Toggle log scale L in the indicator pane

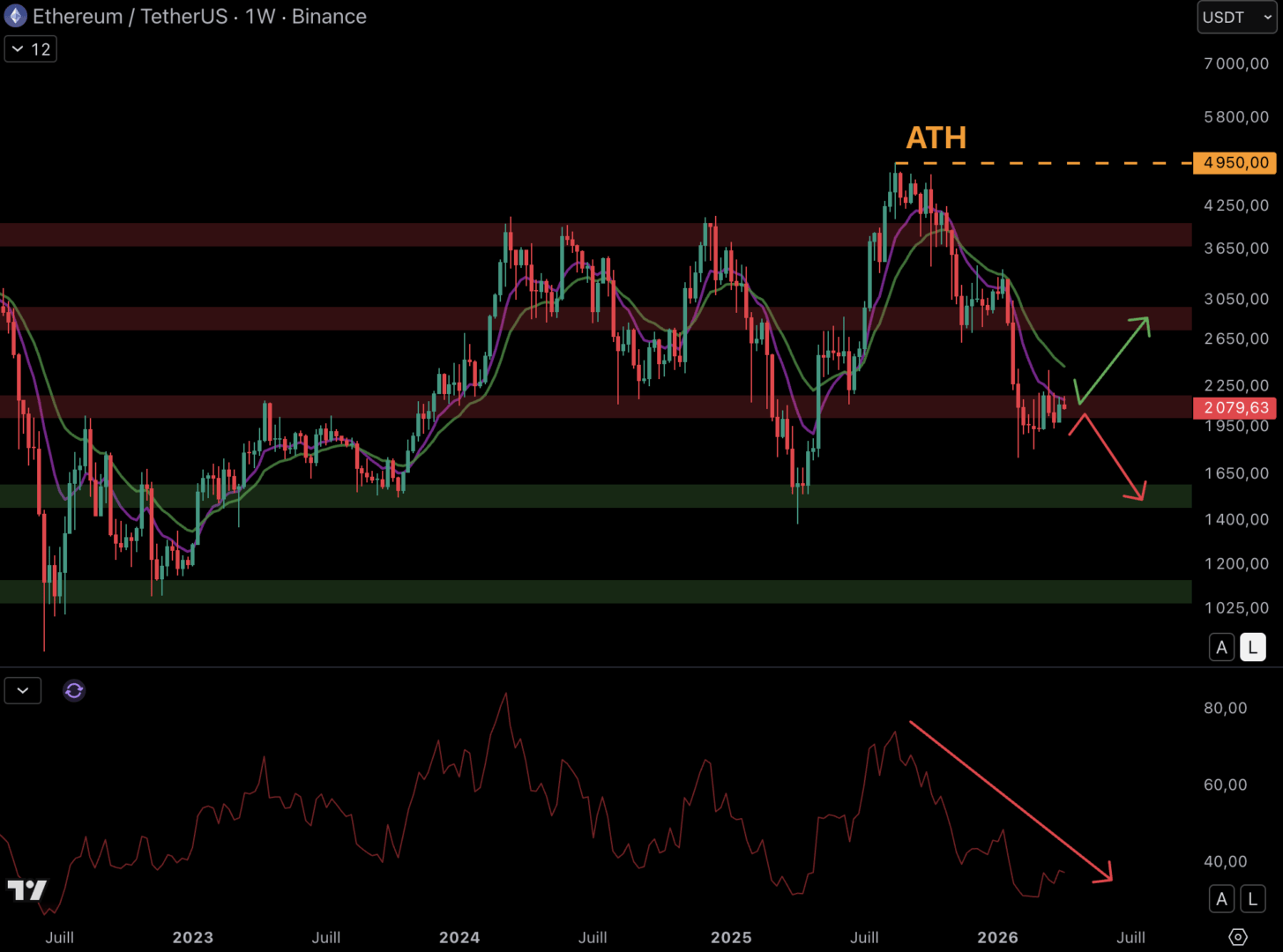point(1252,899)
